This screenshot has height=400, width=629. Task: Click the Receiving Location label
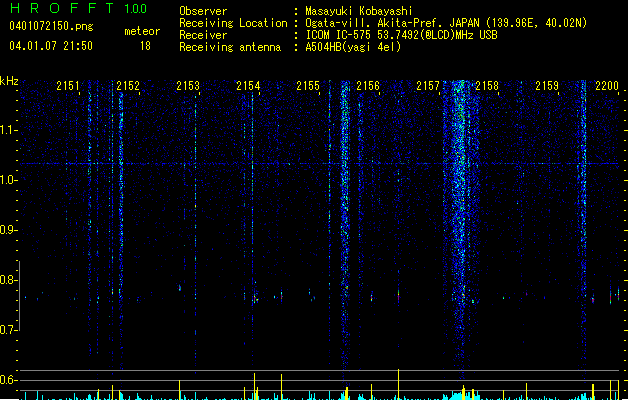point(233,23)
